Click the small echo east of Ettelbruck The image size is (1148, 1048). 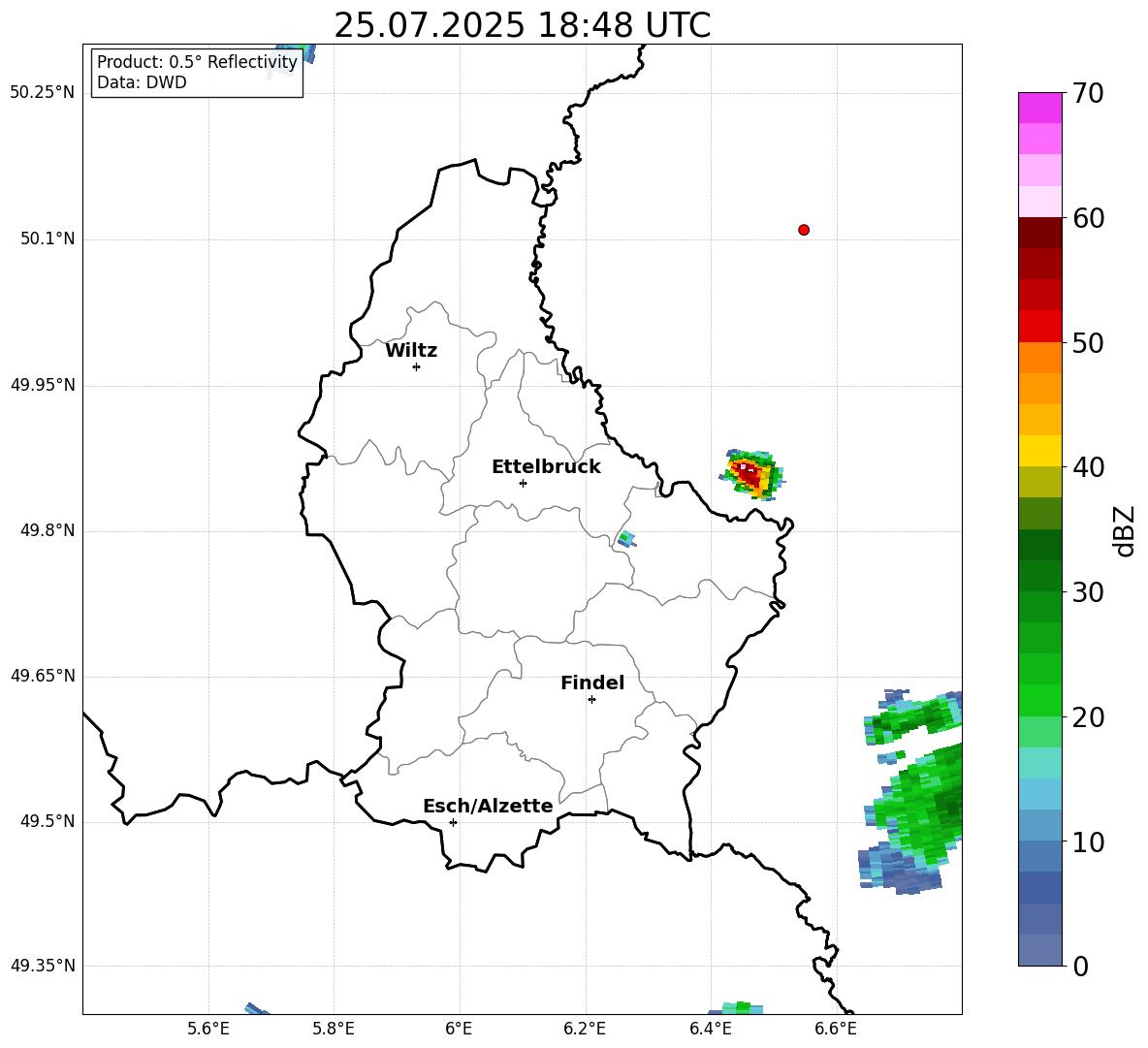(626, 539)
